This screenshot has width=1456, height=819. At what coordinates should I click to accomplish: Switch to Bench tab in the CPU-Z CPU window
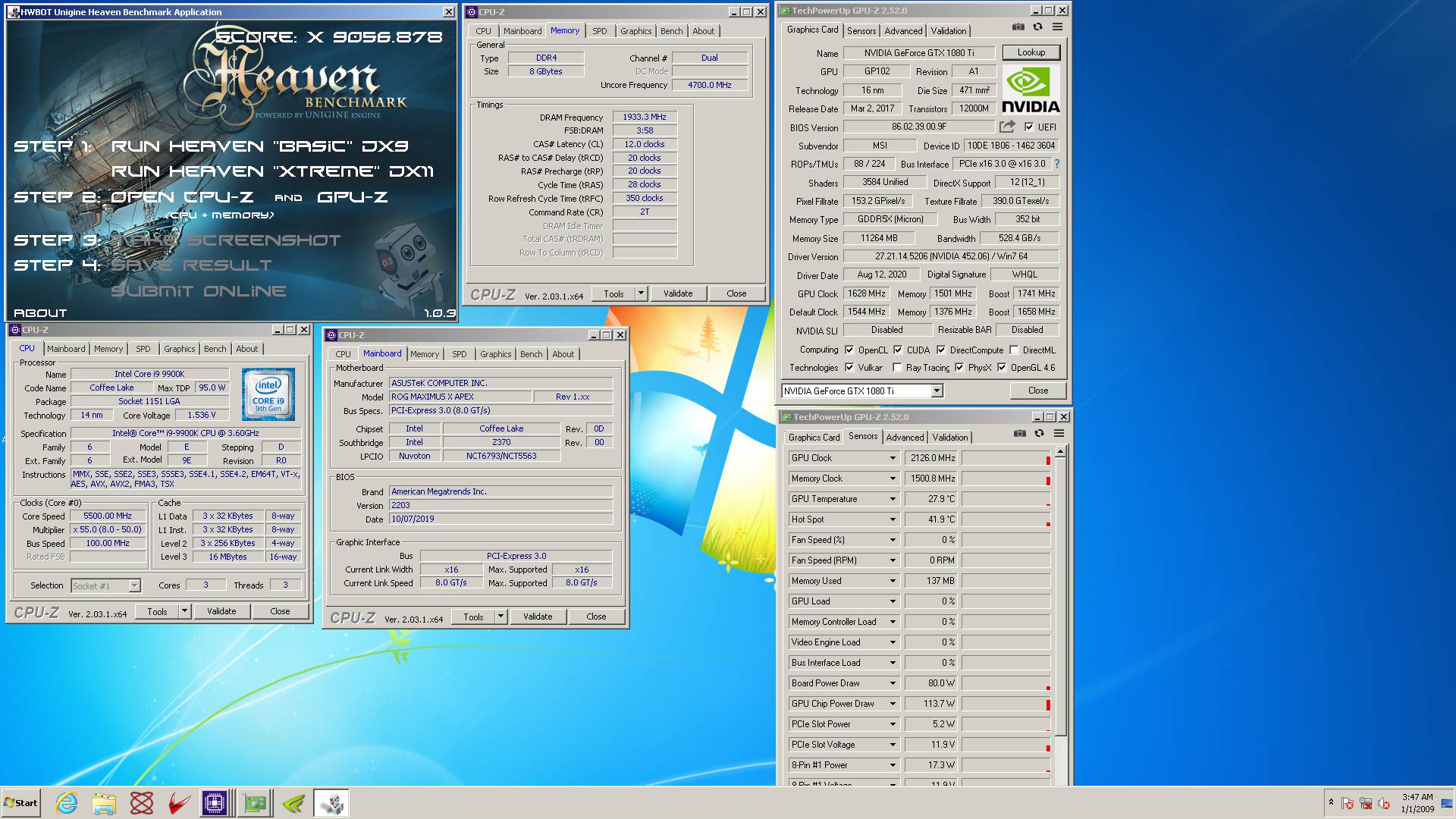click(215, 349)
